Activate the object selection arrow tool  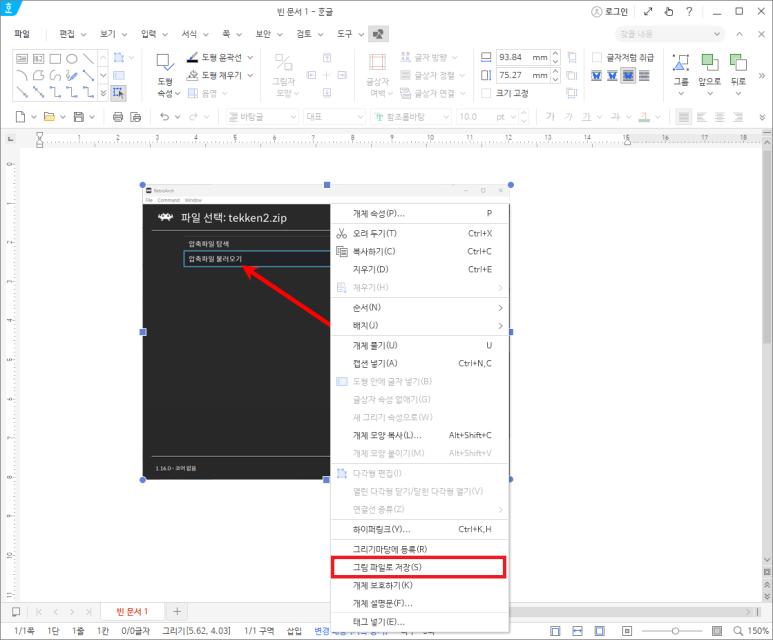tap(118, 92)
